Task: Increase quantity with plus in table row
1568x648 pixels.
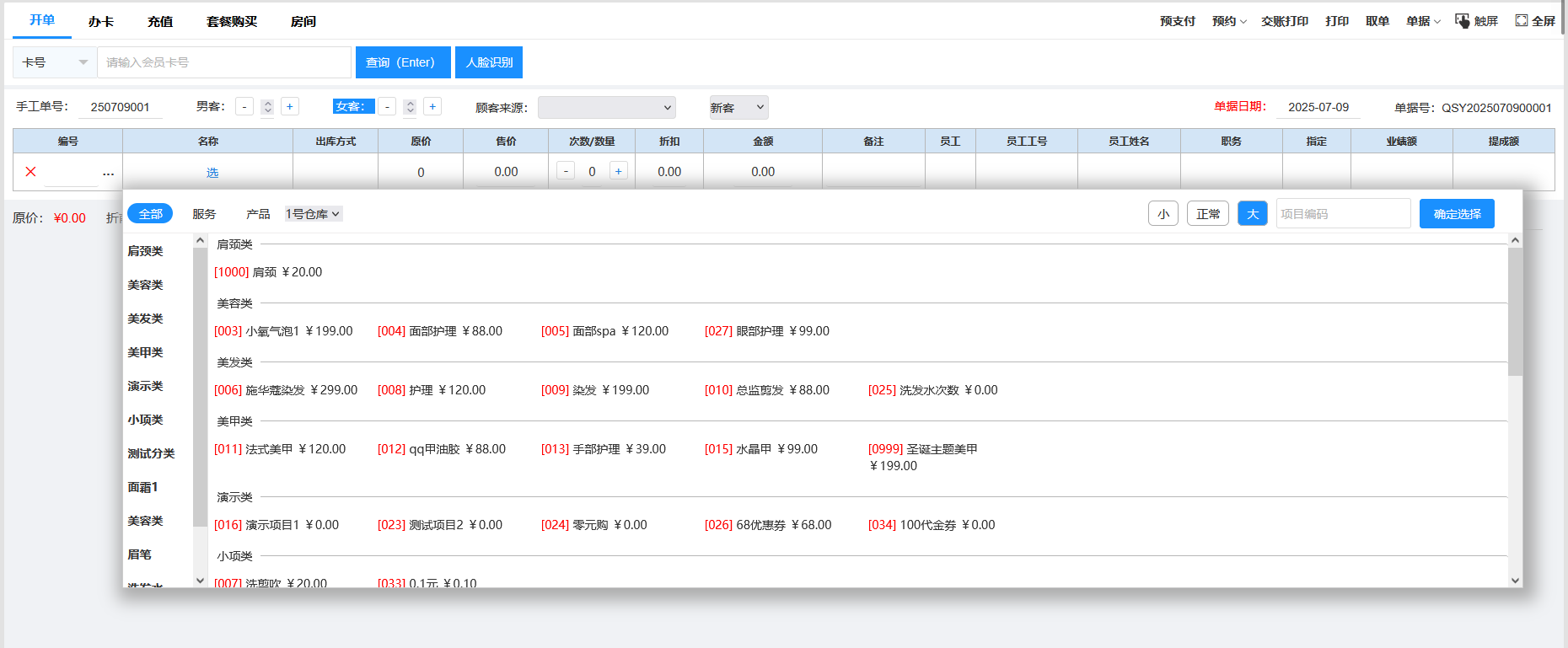Action: (618, 171)
